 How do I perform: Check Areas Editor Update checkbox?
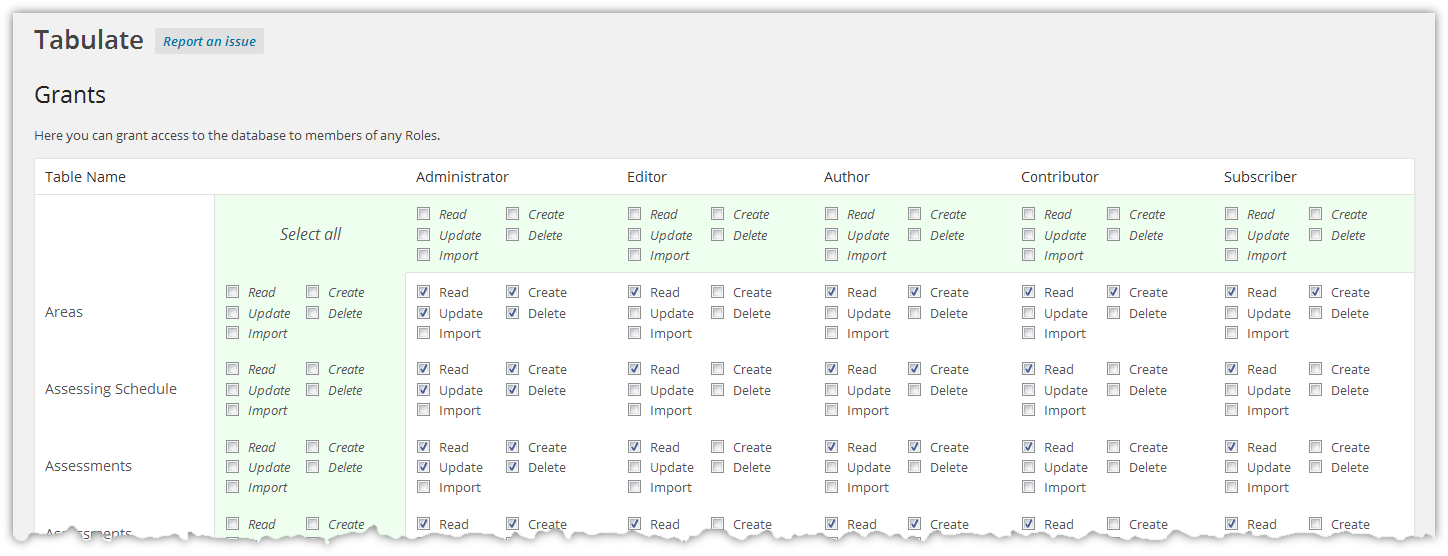click(x=635, y=313)
